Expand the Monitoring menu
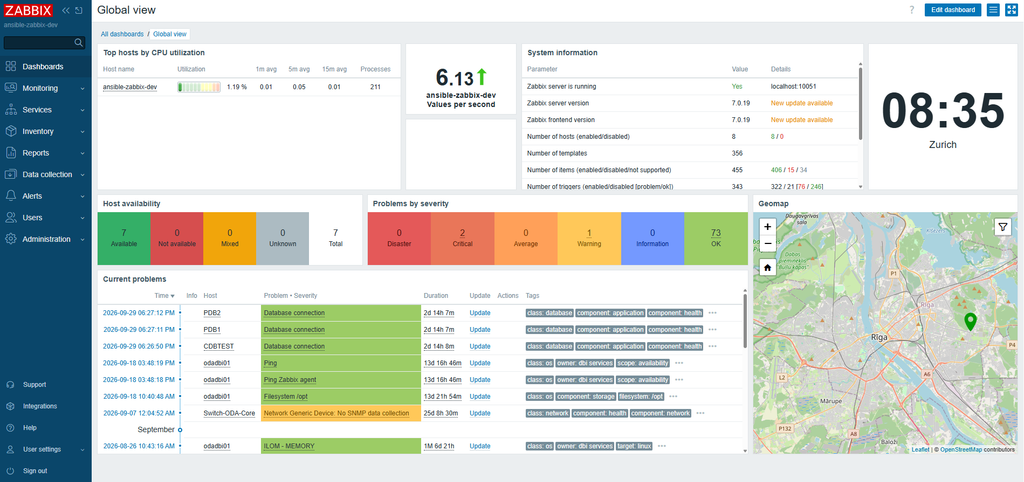 46,88
